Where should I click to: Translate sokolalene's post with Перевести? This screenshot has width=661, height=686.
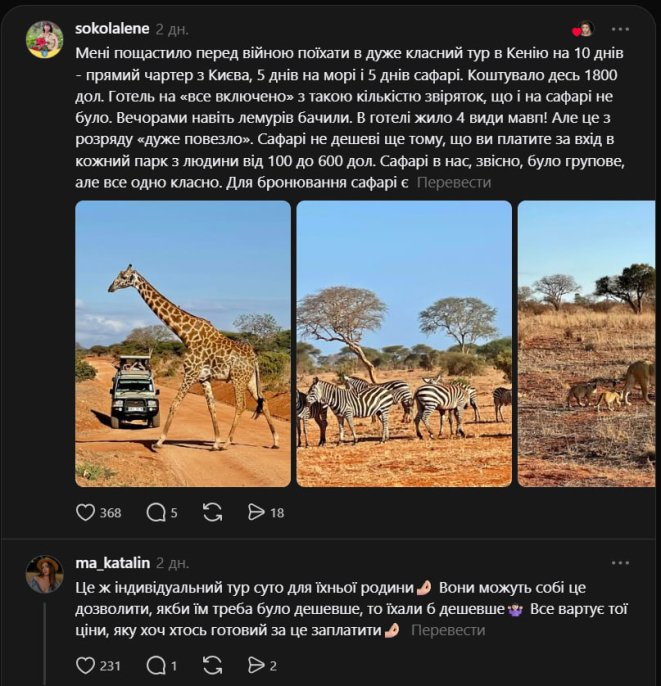(x=453, y=182)
